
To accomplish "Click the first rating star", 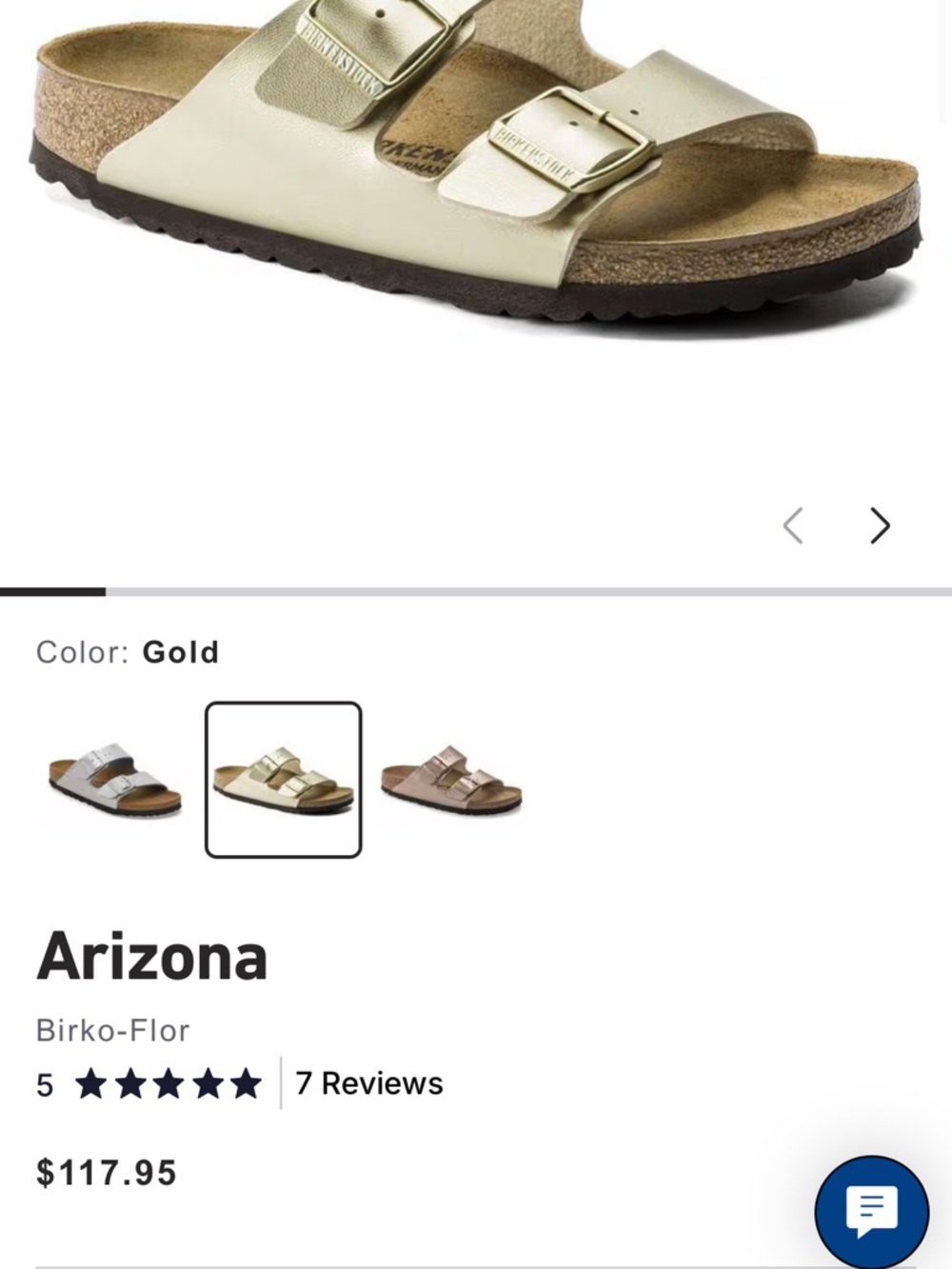I will (90, 1082).
